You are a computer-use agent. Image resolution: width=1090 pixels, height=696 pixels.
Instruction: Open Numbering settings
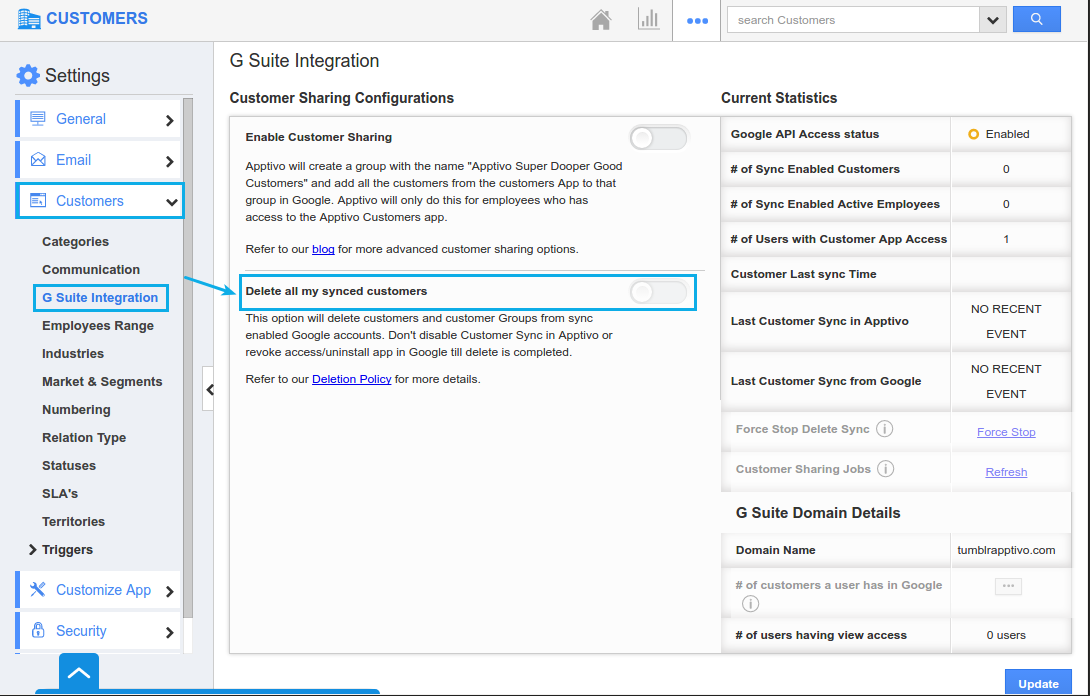point(76,410)
